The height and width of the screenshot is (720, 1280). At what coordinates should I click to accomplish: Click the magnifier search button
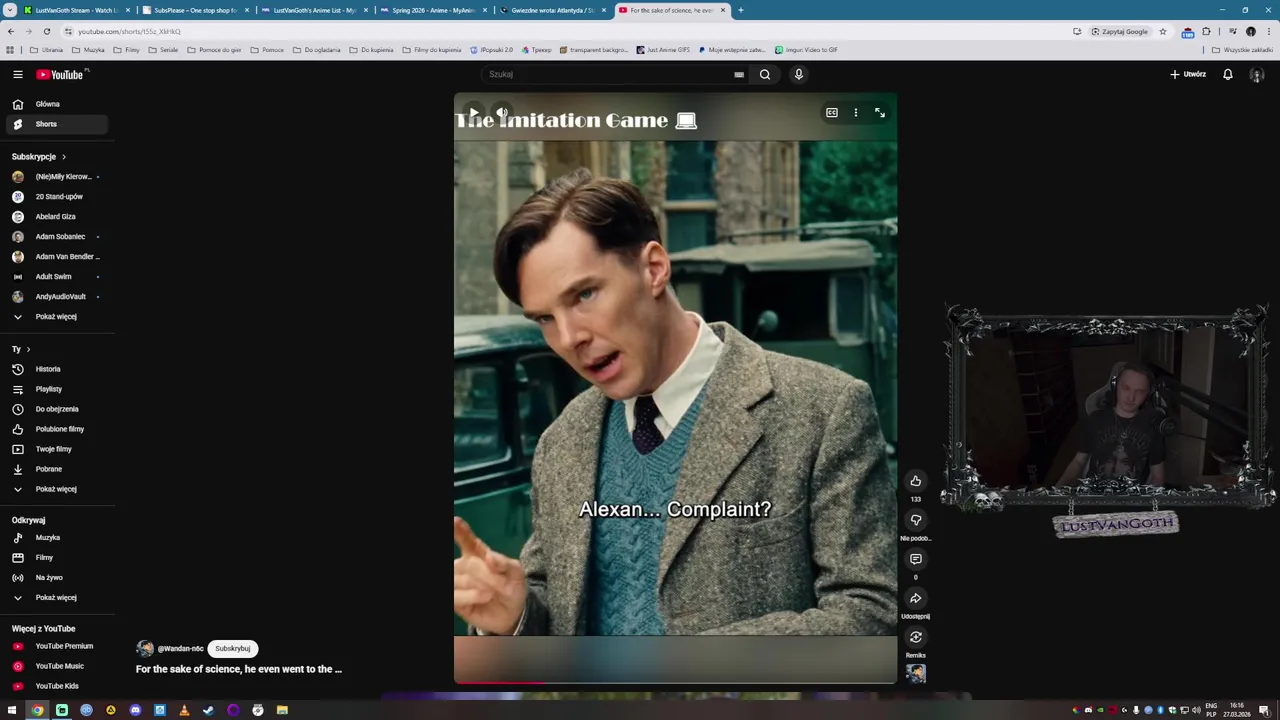pyautogui.click(x=765, y=74)
